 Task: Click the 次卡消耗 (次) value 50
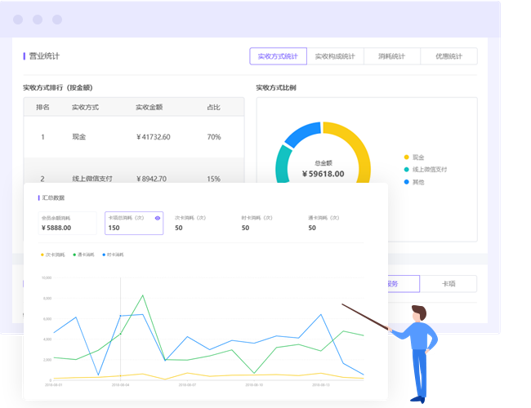point(179,228)
